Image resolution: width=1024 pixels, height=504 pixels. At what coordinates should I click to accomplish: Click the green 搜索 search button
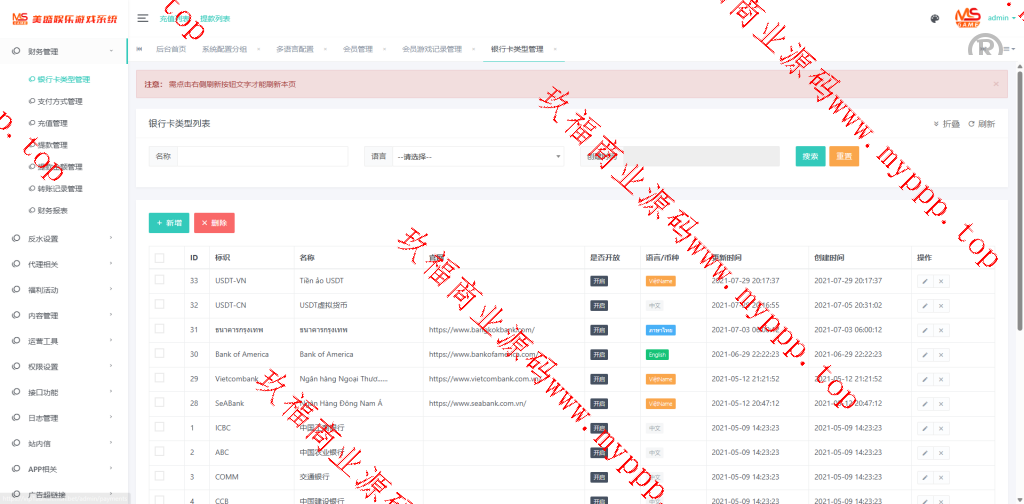pos(810,156)
